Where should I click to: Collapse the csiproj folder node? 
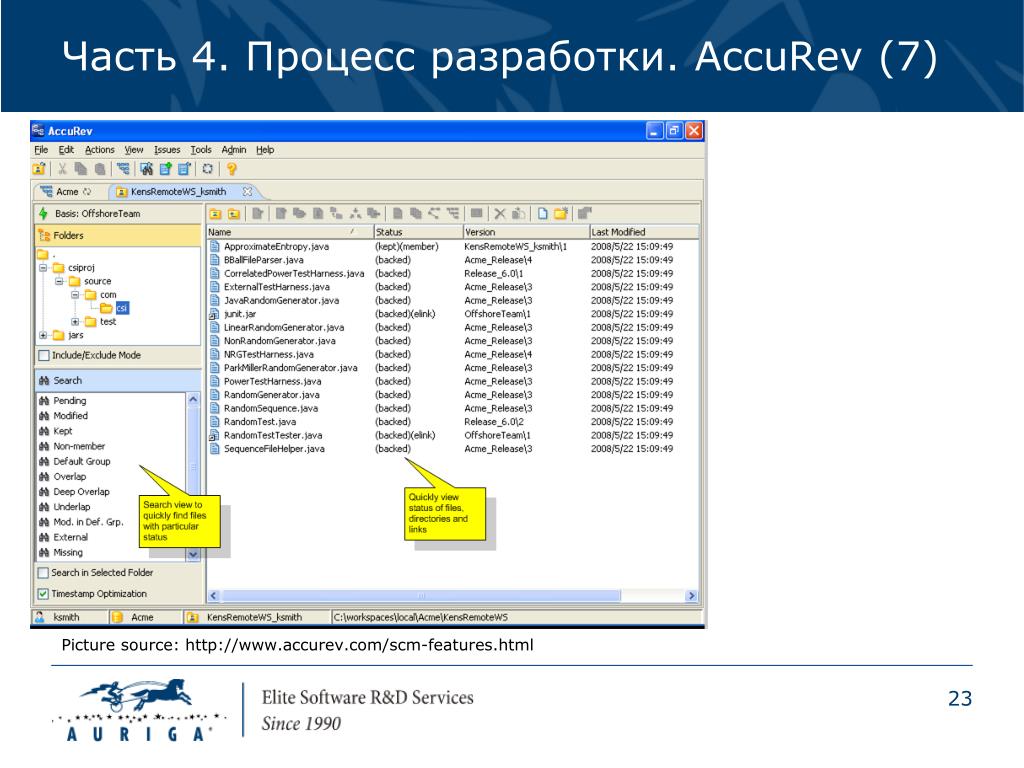click(x=43, y=268)
